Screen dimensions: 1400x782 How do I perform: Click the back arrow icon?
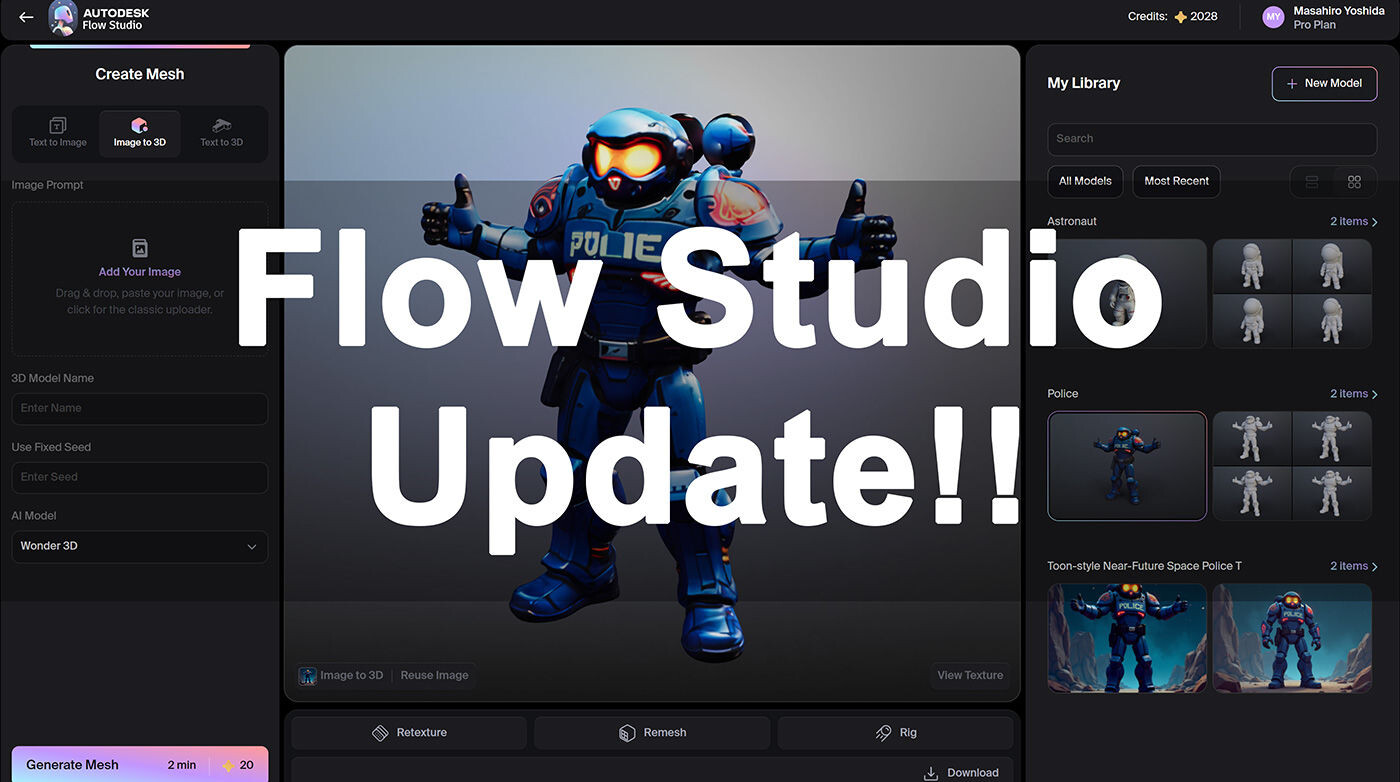coord(26,17)
